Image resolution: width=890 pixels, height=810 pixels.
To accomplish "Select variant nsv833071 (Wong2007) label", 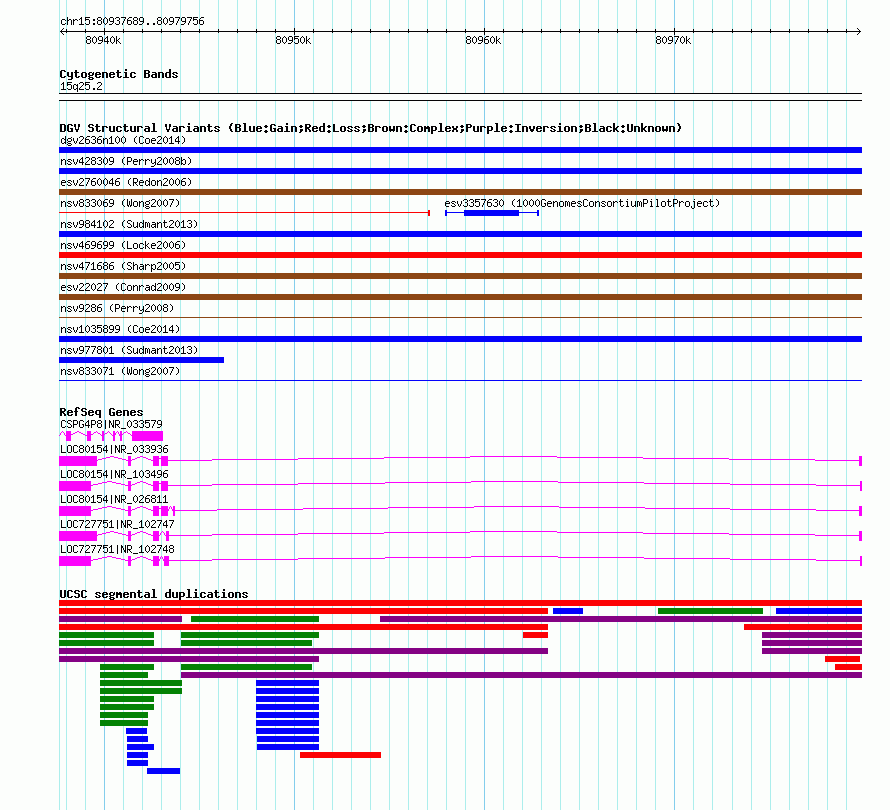I will tap(120, 371).
